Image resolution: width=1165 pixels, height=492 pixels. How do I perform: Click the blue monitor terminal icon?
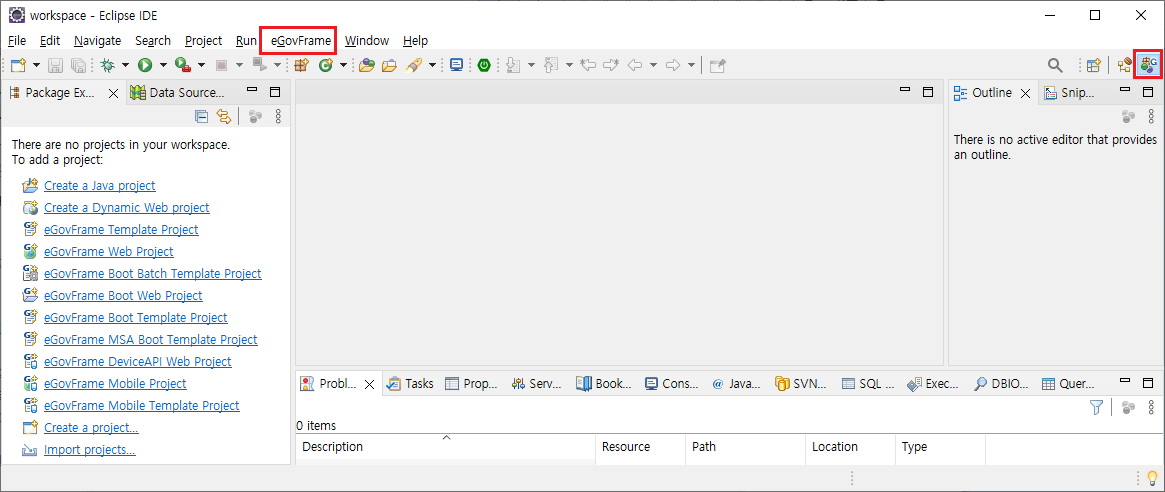(457, 65)
